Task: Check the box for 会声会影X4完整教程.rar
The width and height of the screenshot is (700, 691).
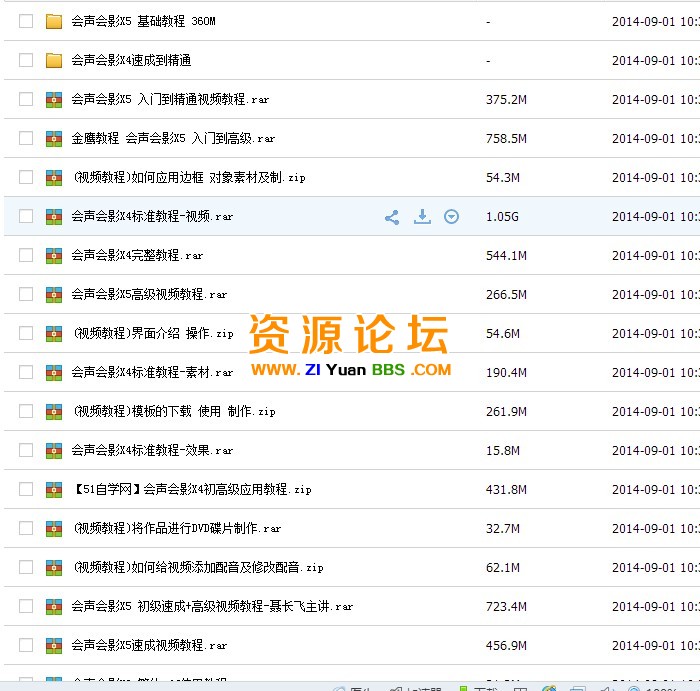Action: (26, 255)
